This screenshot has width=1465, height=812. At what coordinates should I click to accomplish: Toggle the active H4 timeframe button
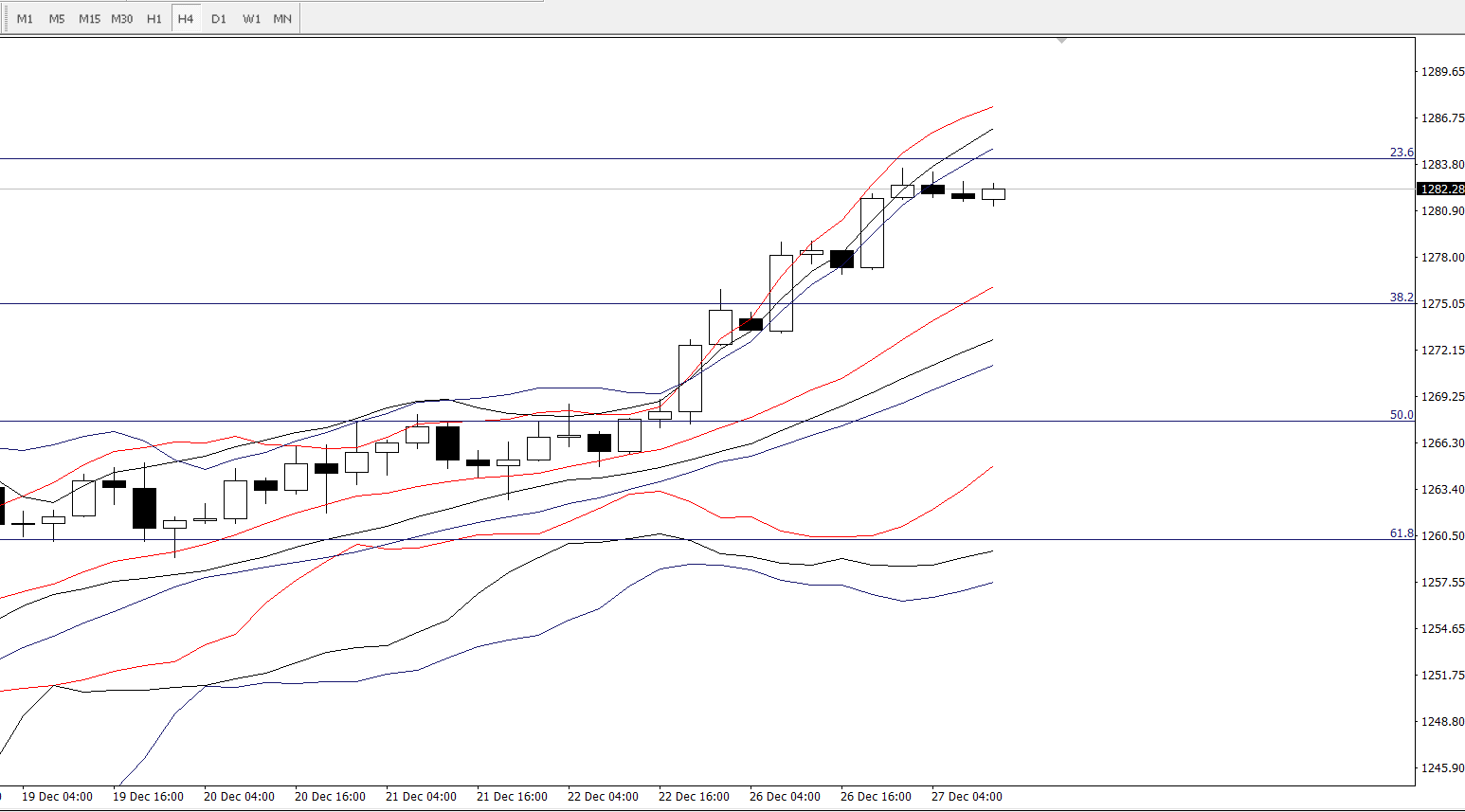(x=186, y=19)
